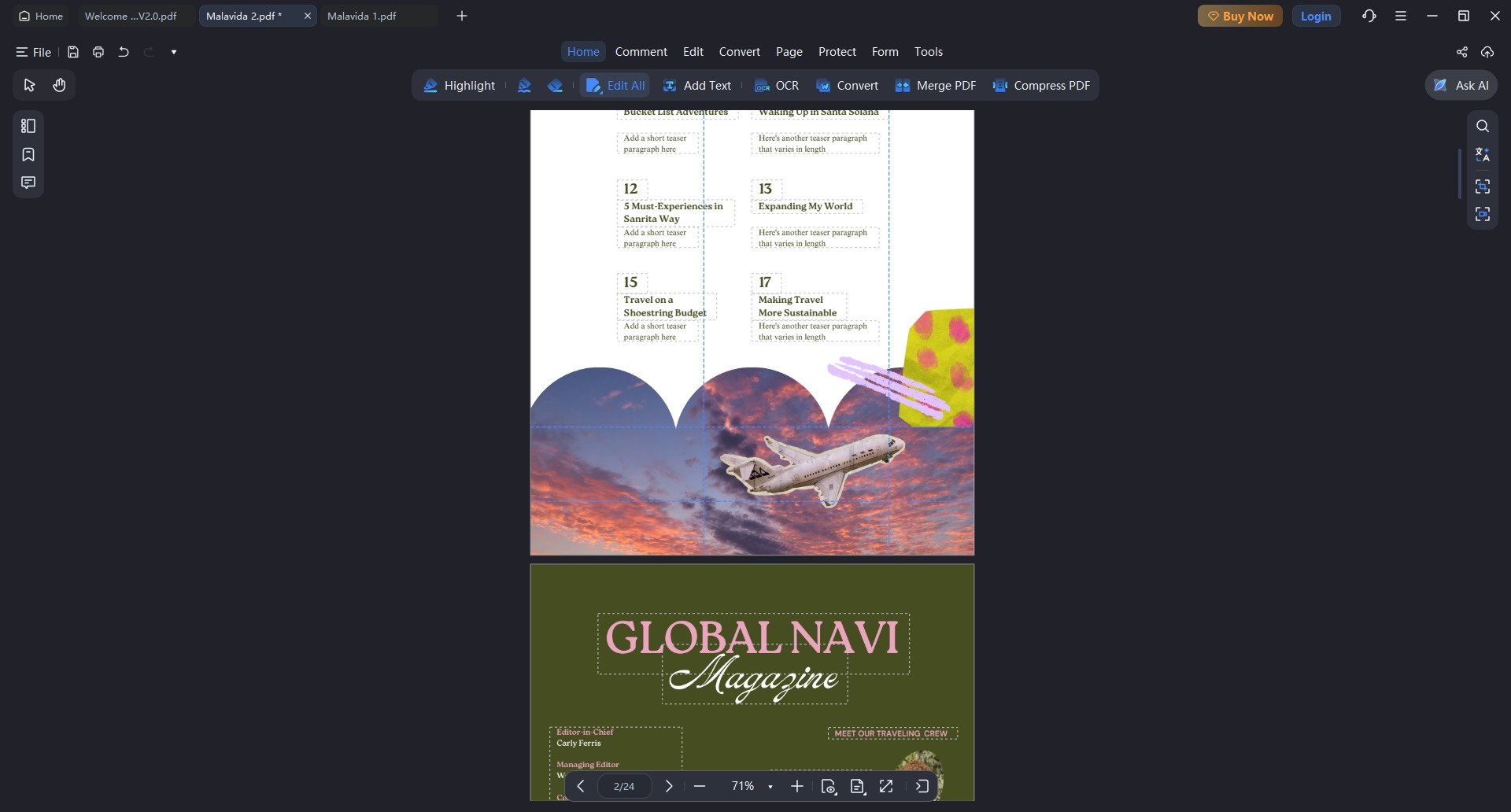Open the support headset icon
The image size is (1511, 812).
coord(1369,16)
